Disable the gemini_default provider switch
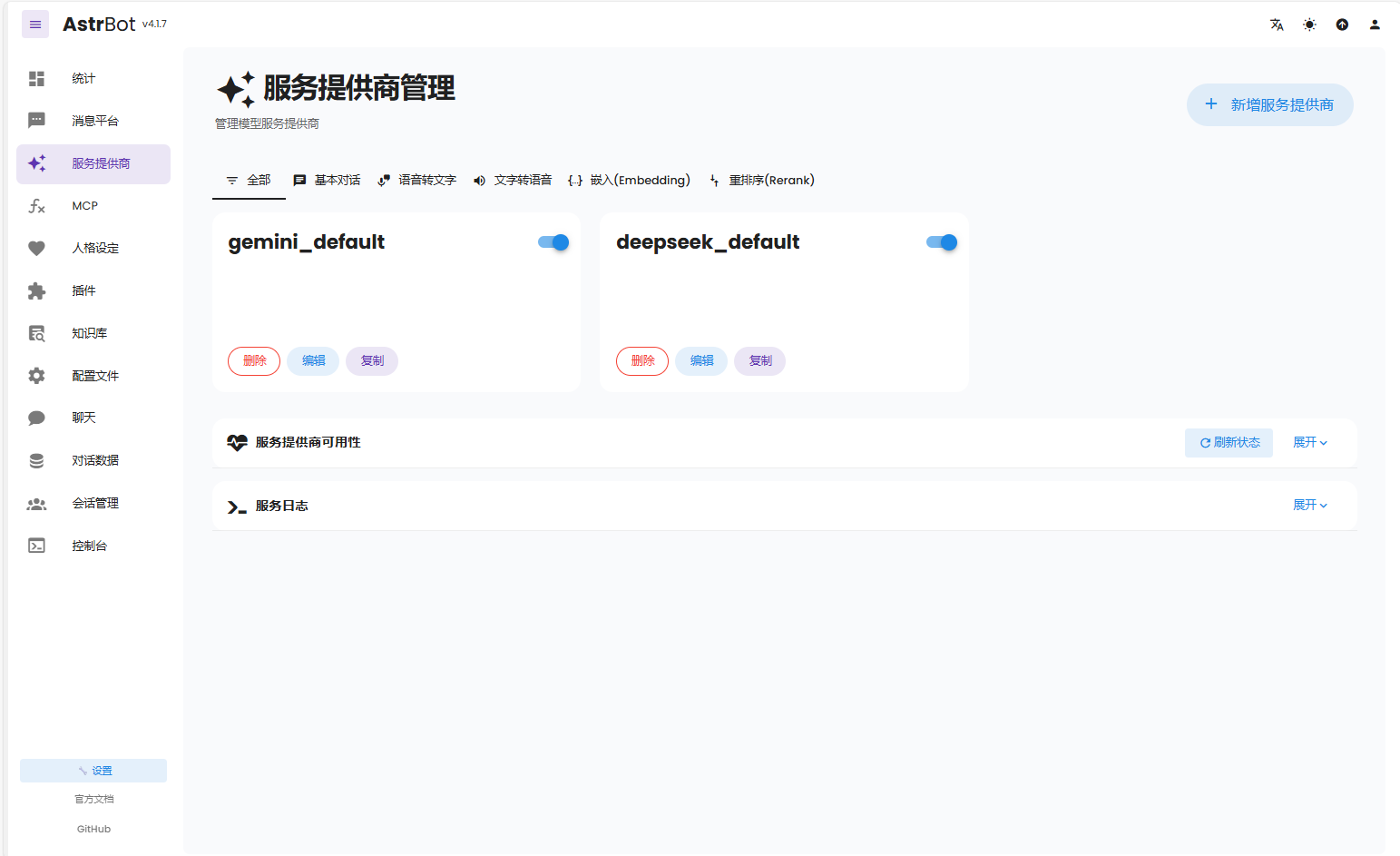Image resolution: width=1400 pixels, height=856 pixels. pos(553,242)
